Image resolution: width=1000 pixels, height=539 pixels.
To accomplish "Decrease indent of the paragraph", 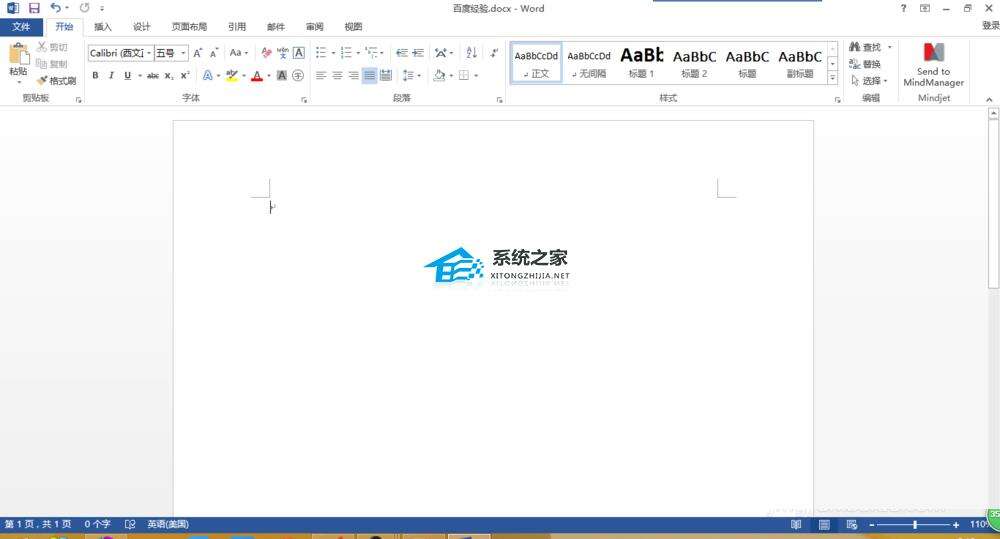I will coord(402,53).
